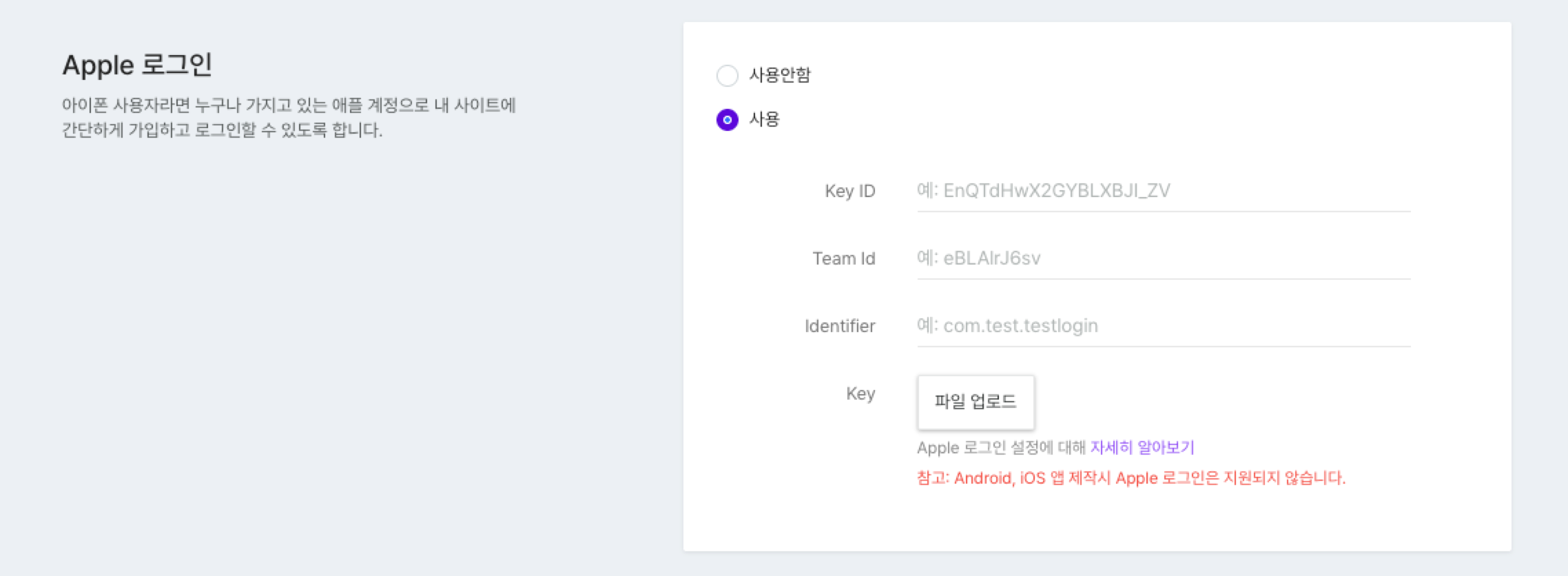Focus the Team Id input field

(1163, 258)
